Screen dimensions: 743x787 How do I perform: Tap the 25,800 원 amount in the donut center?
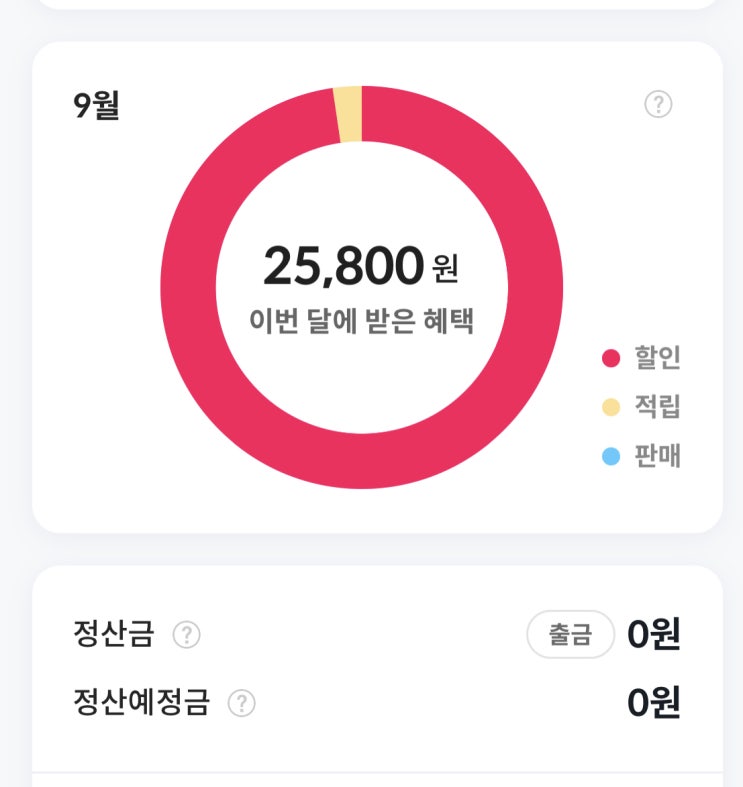coord(360,266)
